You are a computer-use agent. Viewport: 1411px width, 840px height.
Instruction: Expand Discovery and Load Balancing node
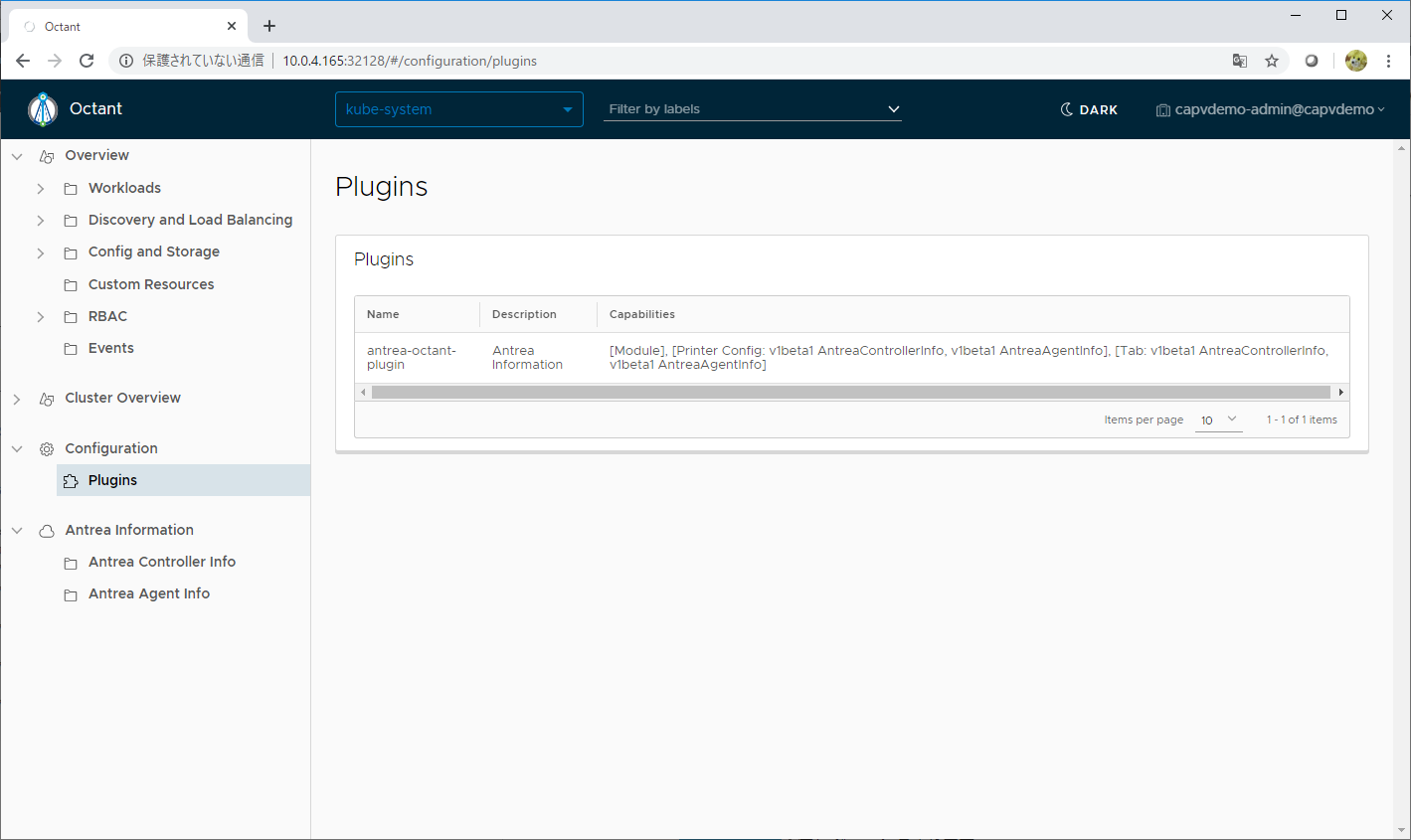41,221
